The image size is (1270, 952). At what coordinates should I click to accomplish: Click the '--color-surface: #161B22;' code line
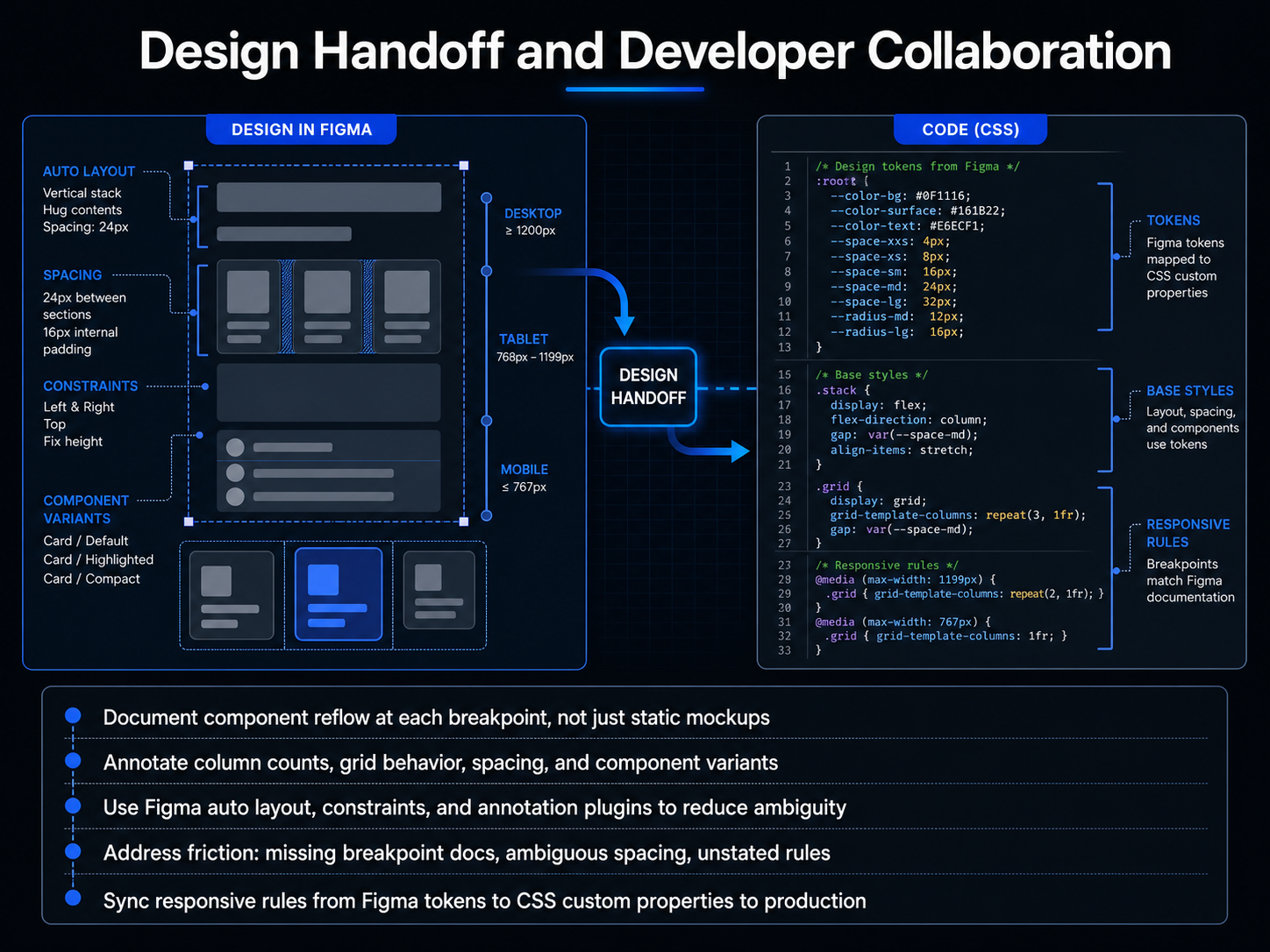(x=918, y=211)
